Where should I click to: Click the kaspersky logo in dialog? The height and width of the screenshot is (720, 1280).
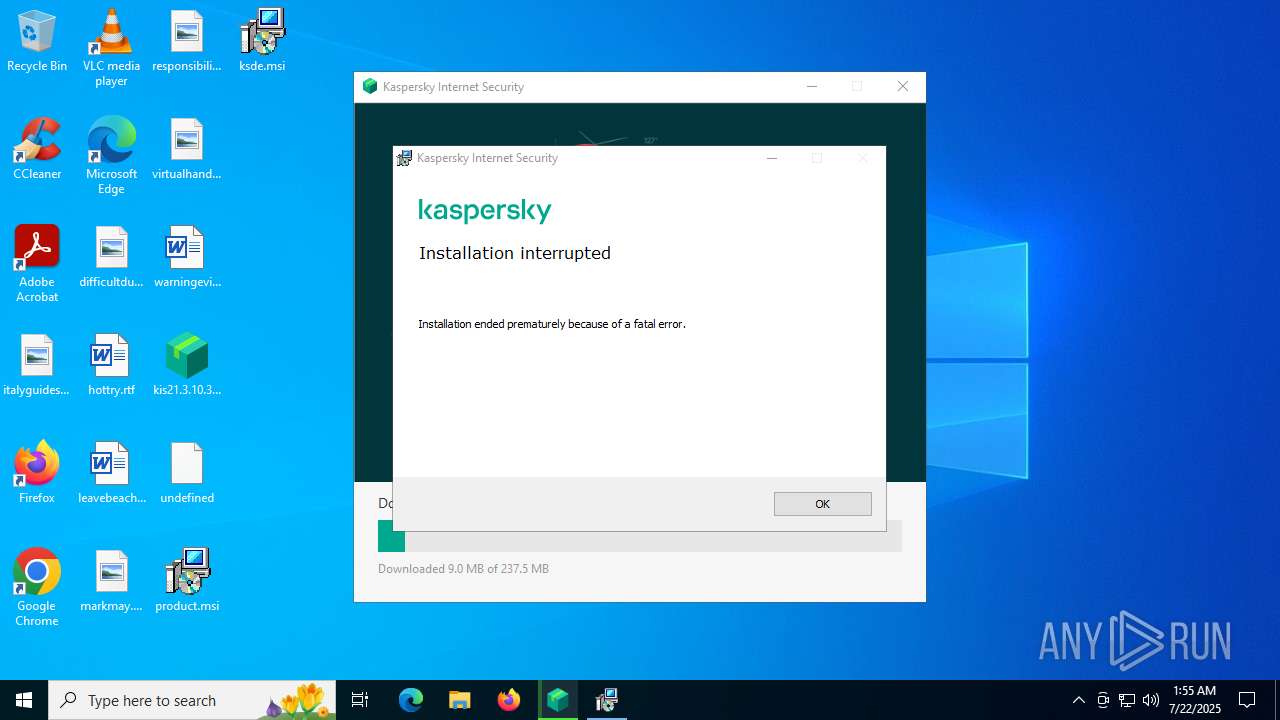[x=485, y=210]
